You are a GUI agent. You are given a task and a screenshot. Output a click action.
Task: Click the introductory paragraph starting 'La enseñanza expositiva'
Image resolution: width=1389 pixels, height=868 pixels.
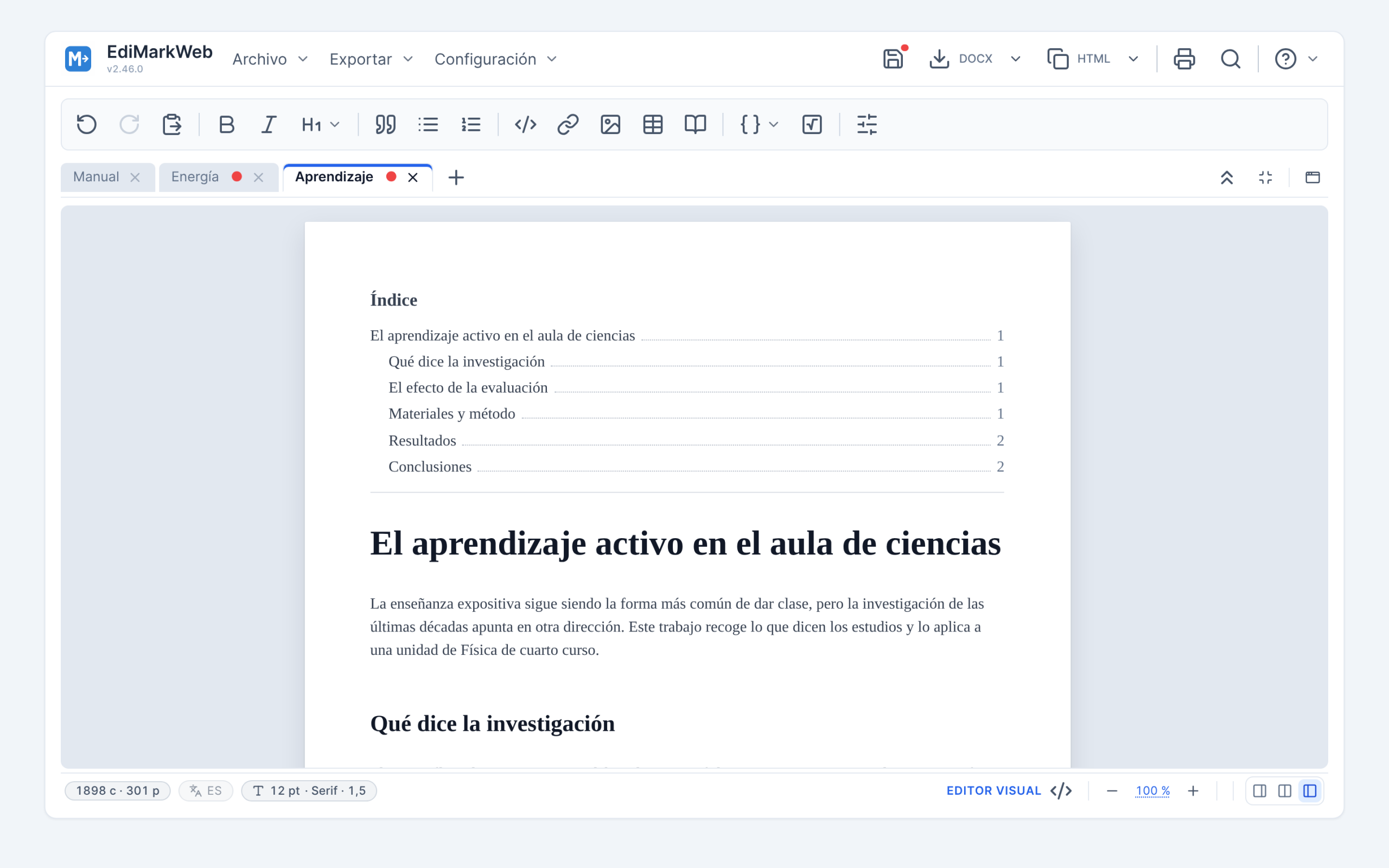(x=677, y=626)
